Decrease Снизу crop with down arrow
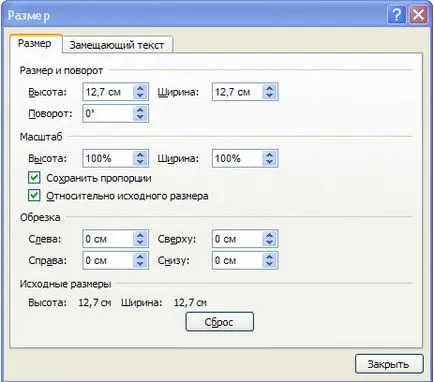Screen dimensions: 434x382 click(x=270, y=264)
